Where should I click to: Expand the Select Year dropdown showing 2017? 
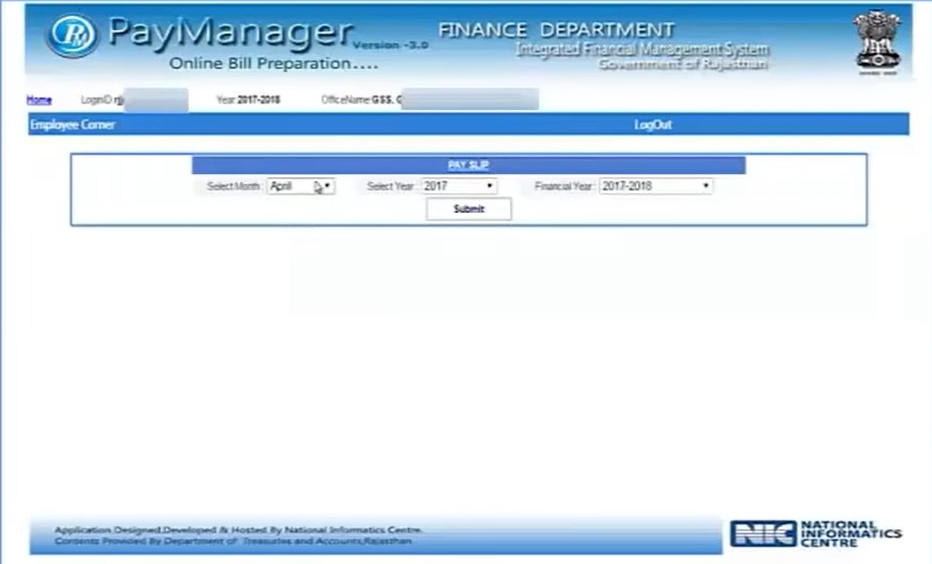coord(459,186)
